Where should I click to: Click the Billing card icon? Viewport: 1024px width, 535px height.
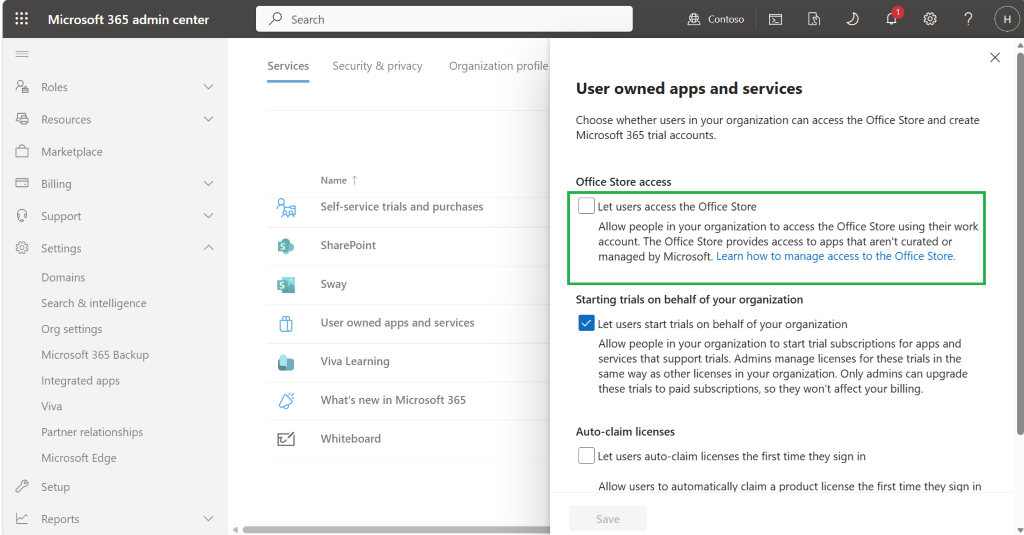coord(22,183)
